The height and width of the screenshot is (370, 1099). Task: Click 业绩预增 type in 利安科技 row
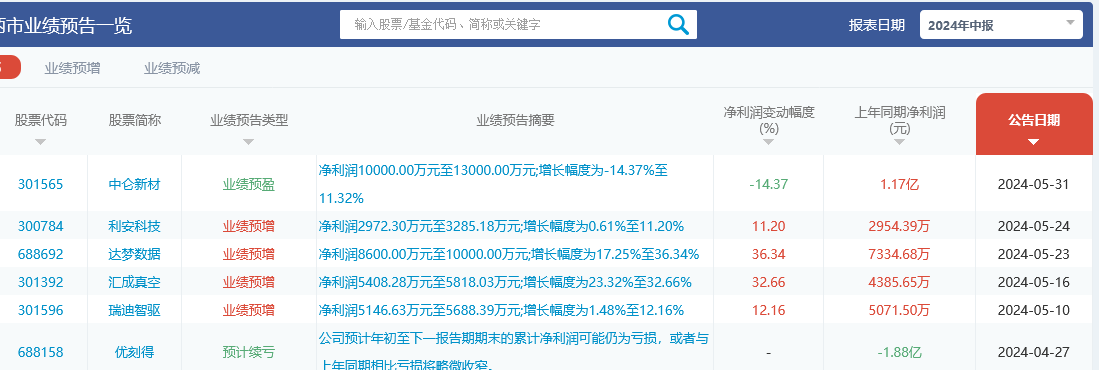[x=249, y=226]
